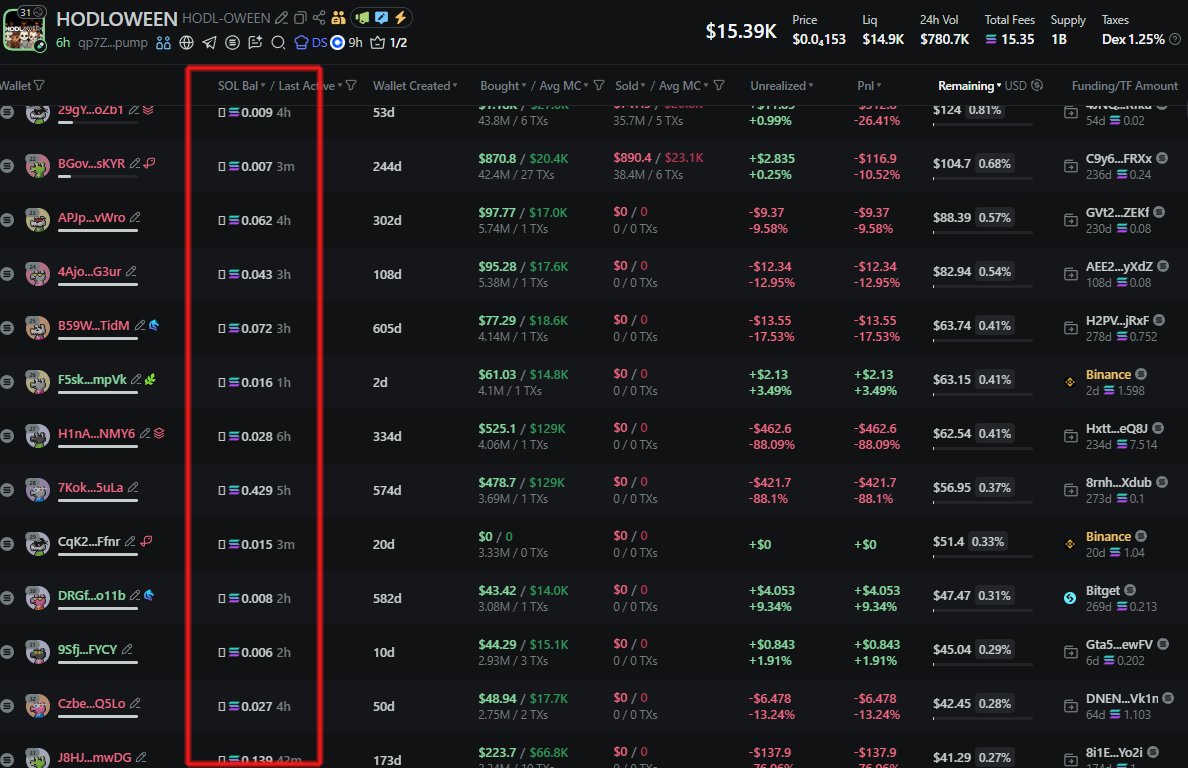Toggle the Wallet column filter funnel
Viewport: 1188px width, 768px height.
39,86
